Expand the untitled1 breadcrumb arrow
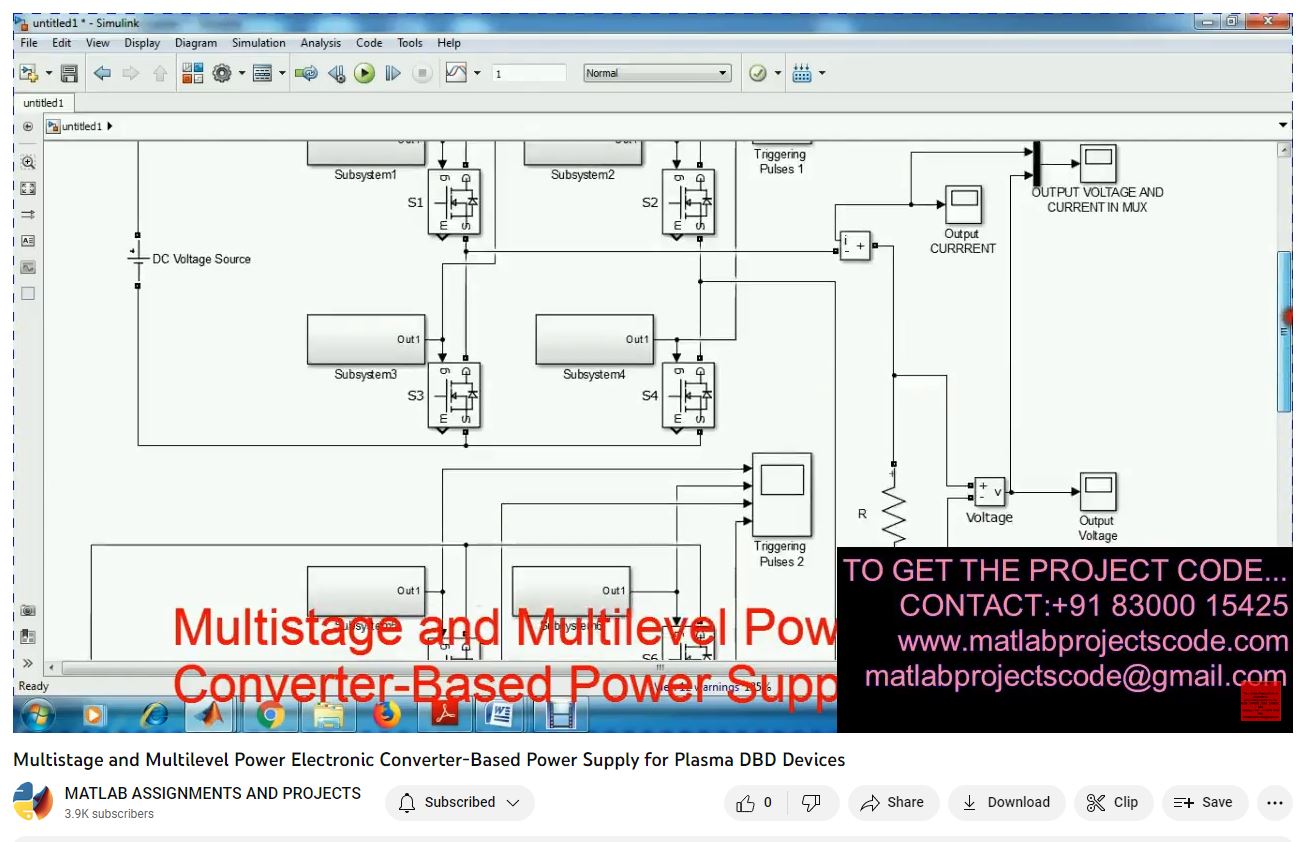The image size is (1306, 842). (110, 127)
